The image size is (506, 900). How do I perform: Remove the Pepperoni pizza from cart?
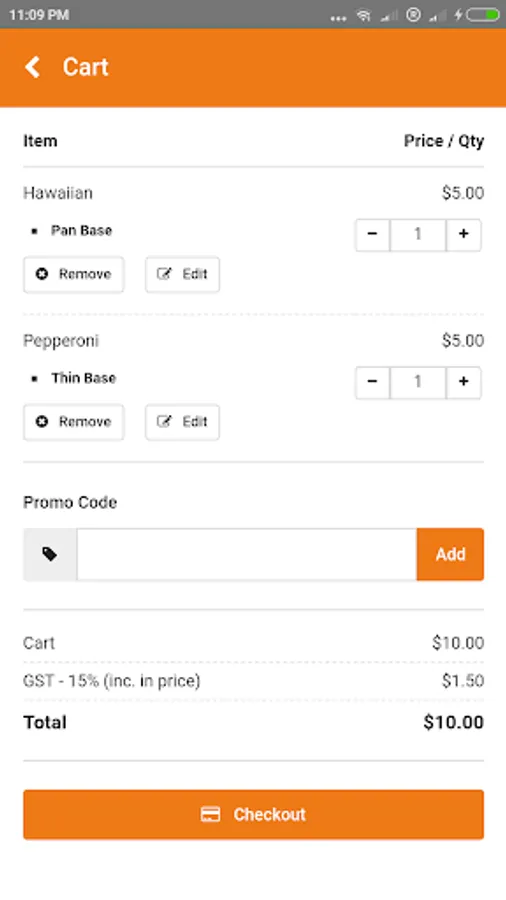pos(73,422)
